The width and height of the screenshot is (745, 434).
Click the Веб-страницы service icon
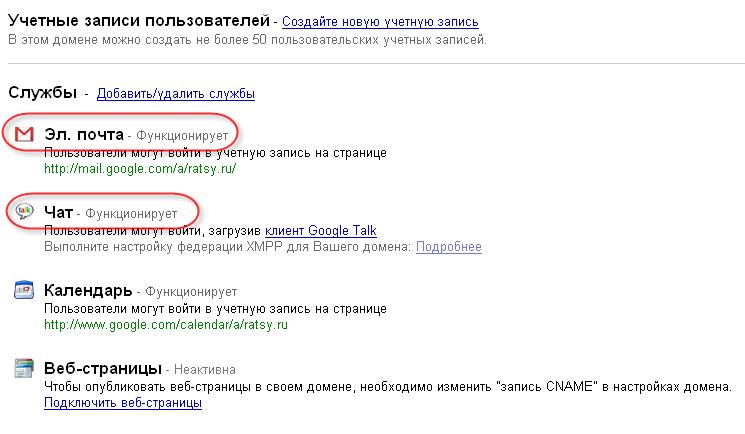tap(24, 369)
